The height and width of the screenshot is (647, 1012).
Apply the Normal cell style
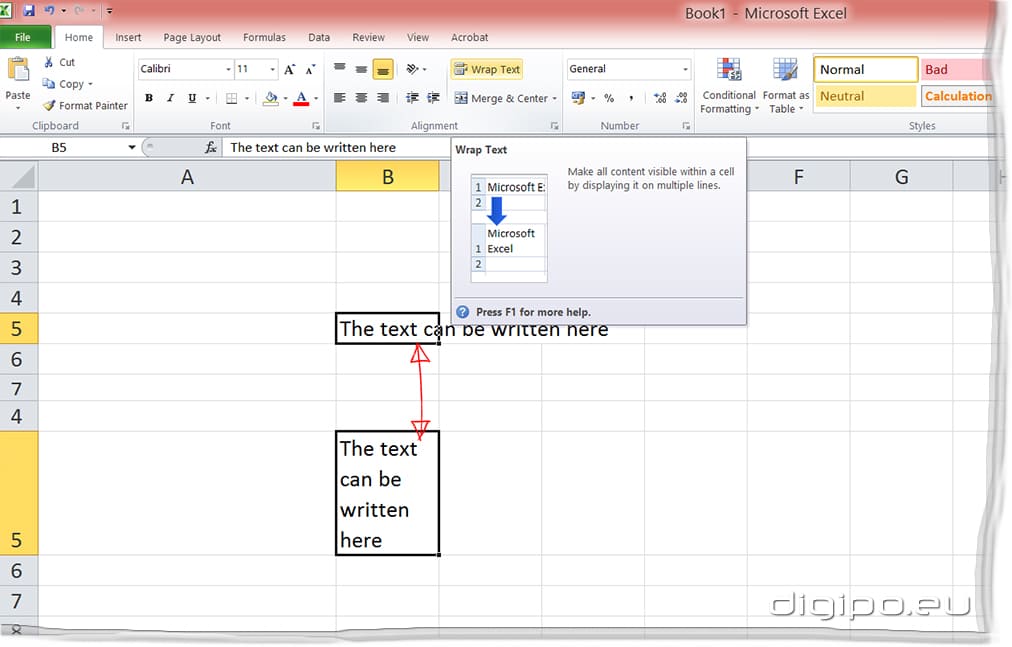865,70
